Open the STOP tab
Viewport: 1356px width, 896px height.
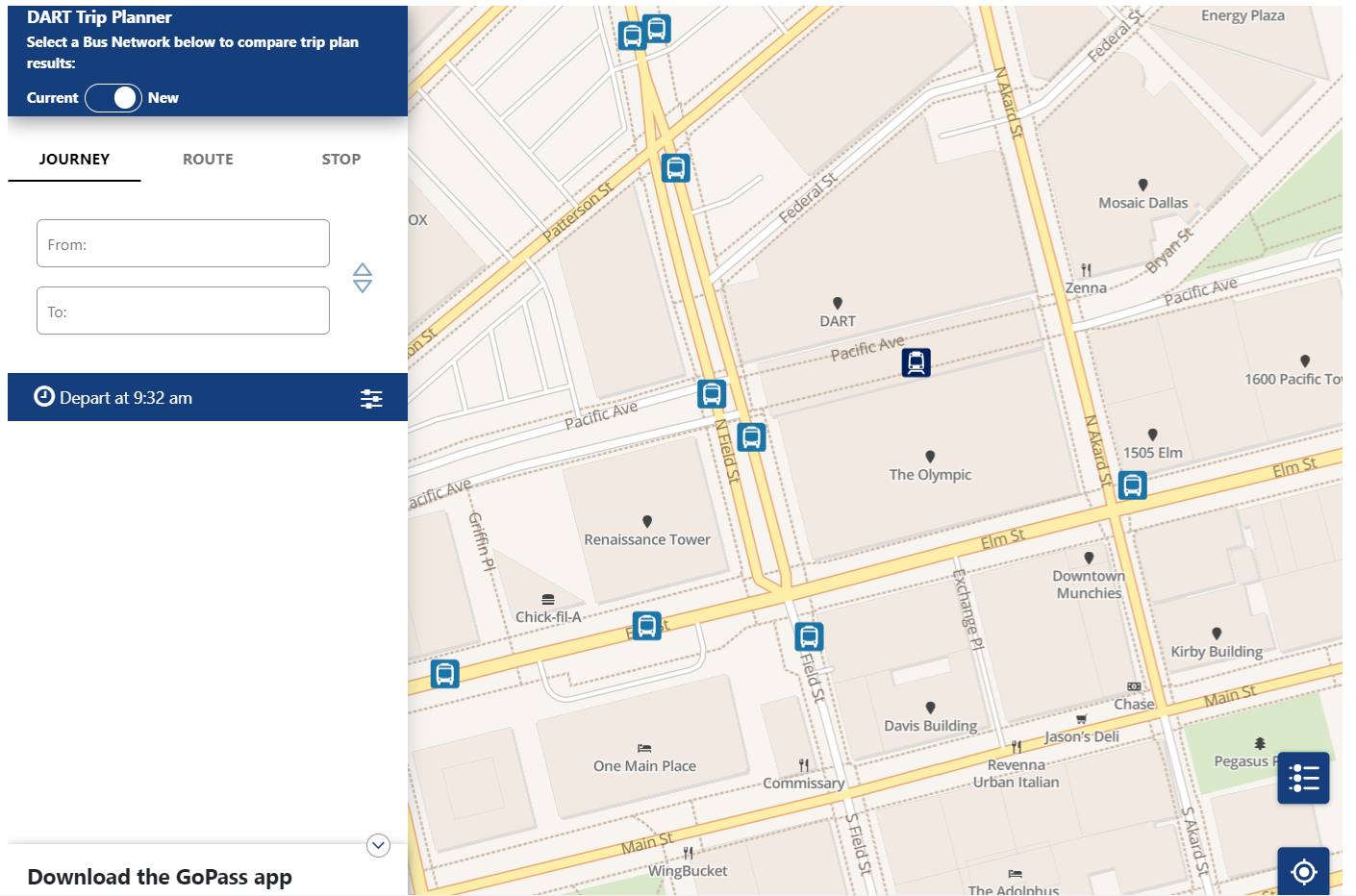point(340,159)
